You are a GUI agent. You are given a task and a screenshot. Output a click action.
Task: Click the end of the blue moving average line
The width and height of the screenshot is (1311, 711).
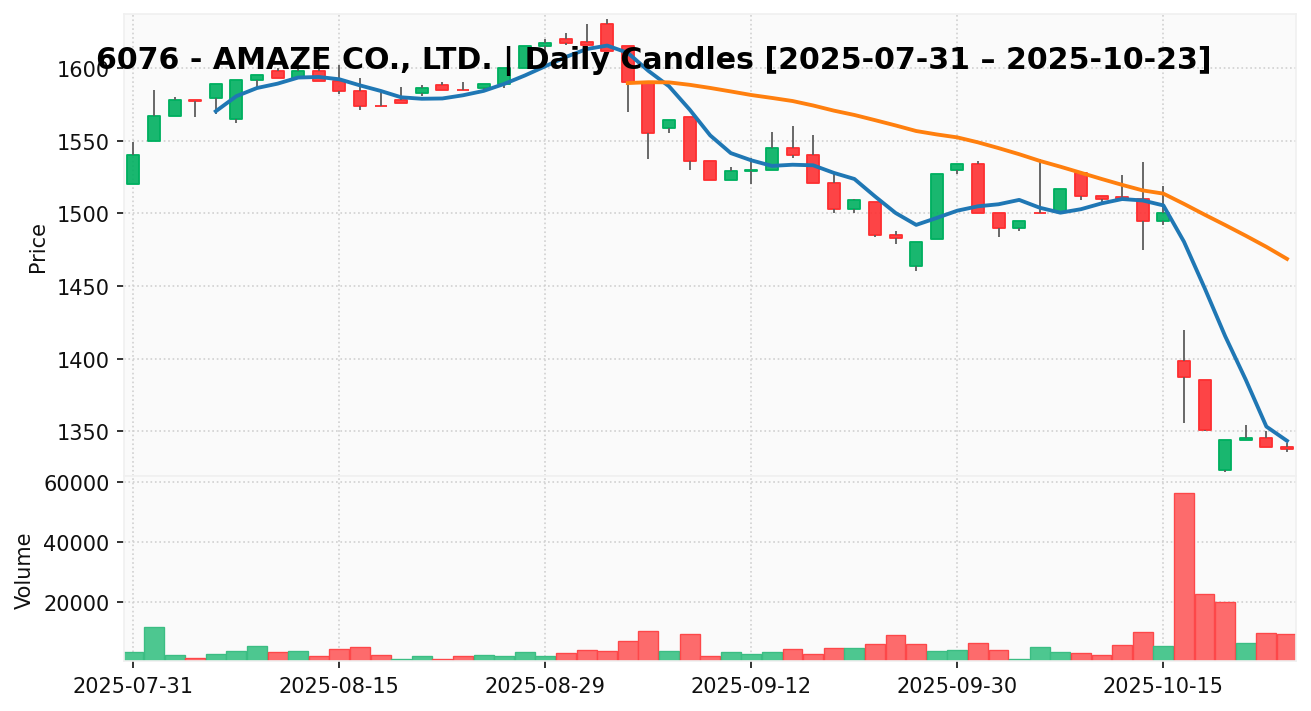click(1287, 441)
